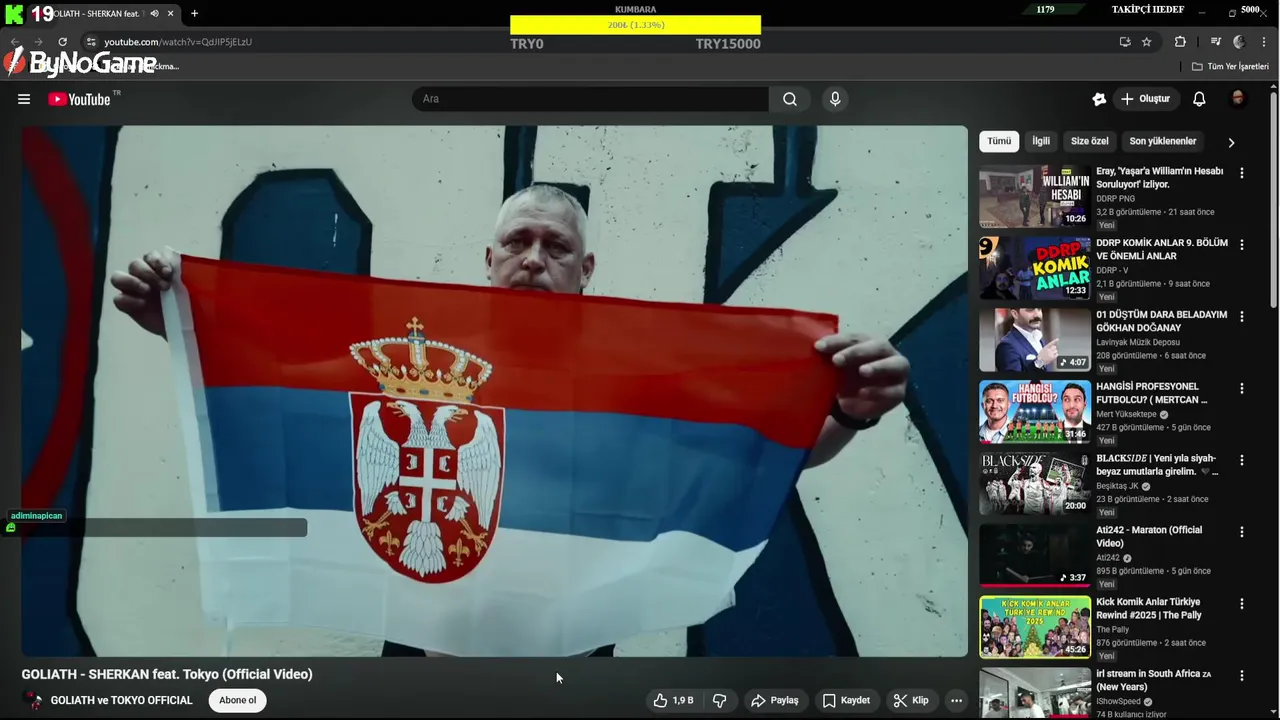
Task: Open options for DDRP KOMİK ANLAR 9. BÖLÜM
Action: coord(1241,245)
